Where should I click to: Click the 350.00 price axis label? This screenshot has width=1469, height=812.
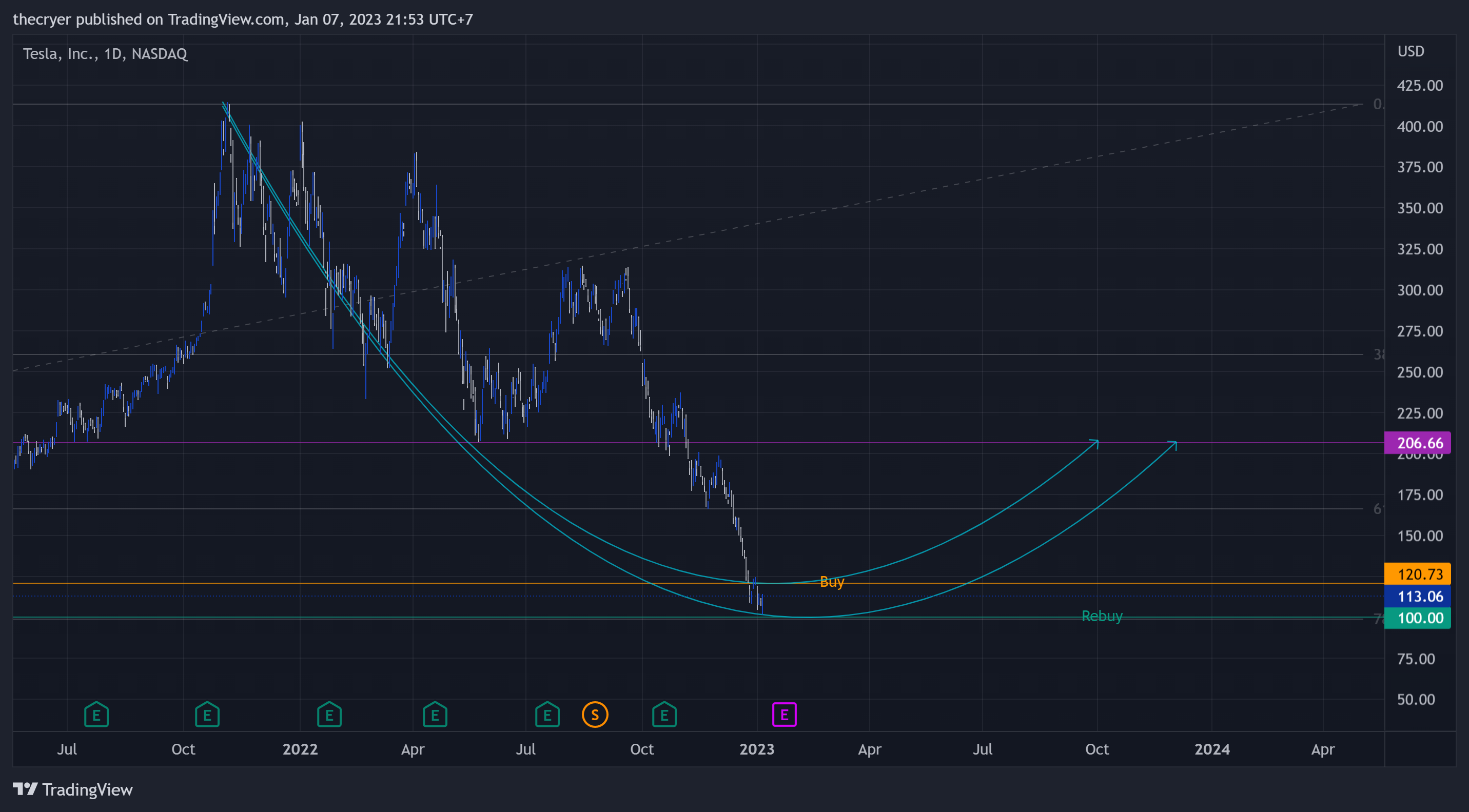coord(1419,208)
